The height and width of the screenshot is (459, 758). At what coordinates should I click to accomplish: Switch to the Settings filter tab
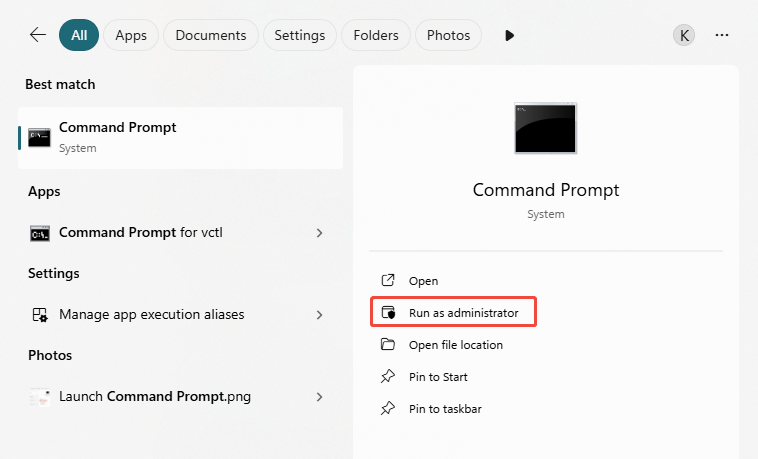coord(299,35)
